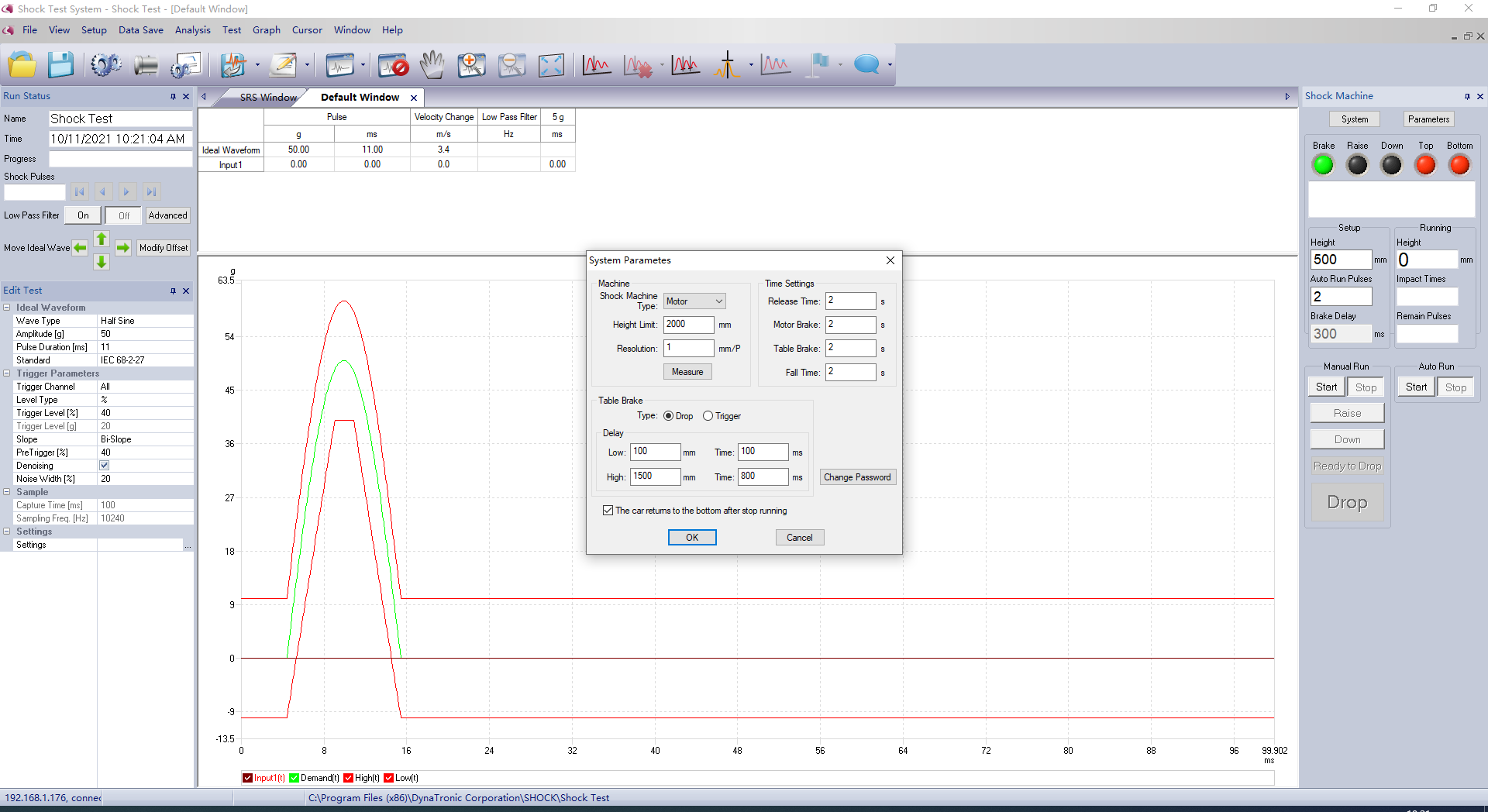
Task: Click the zoom in magnifier icon
Action: pyautogui.click(x=471, y=65)
